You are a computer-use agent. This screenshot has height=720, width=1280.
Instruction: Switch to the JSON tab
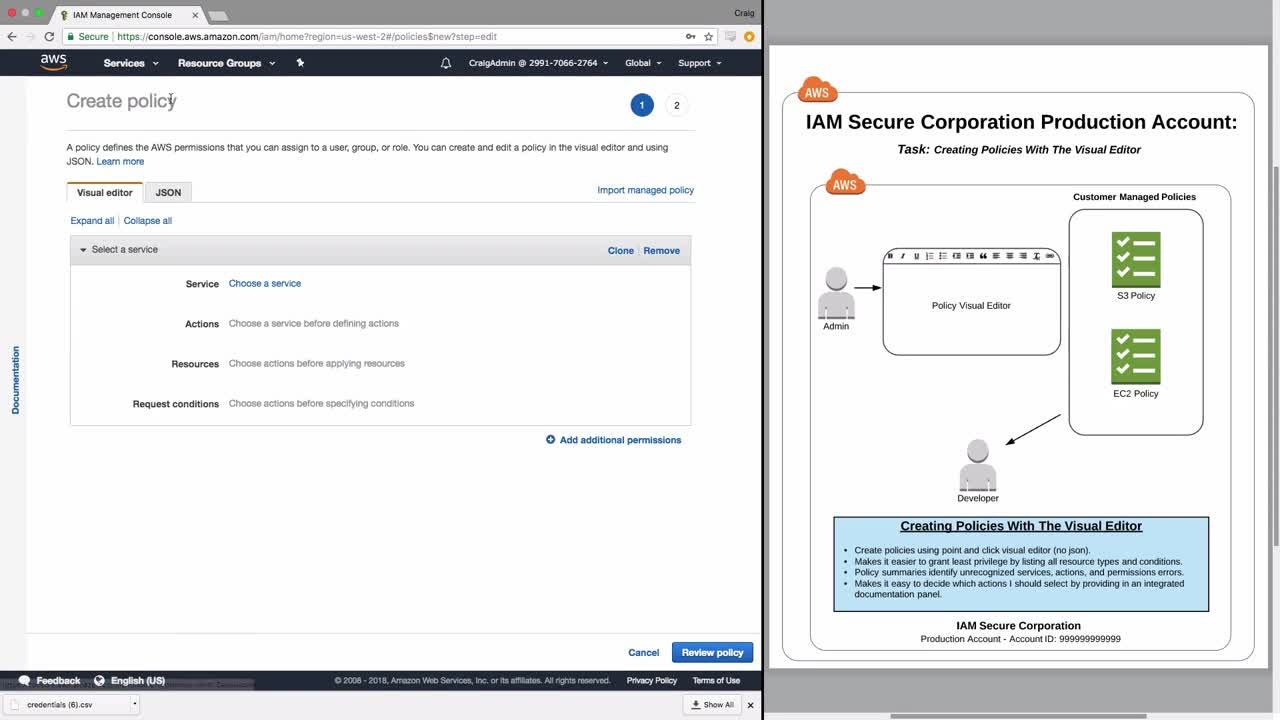[168, 192]
